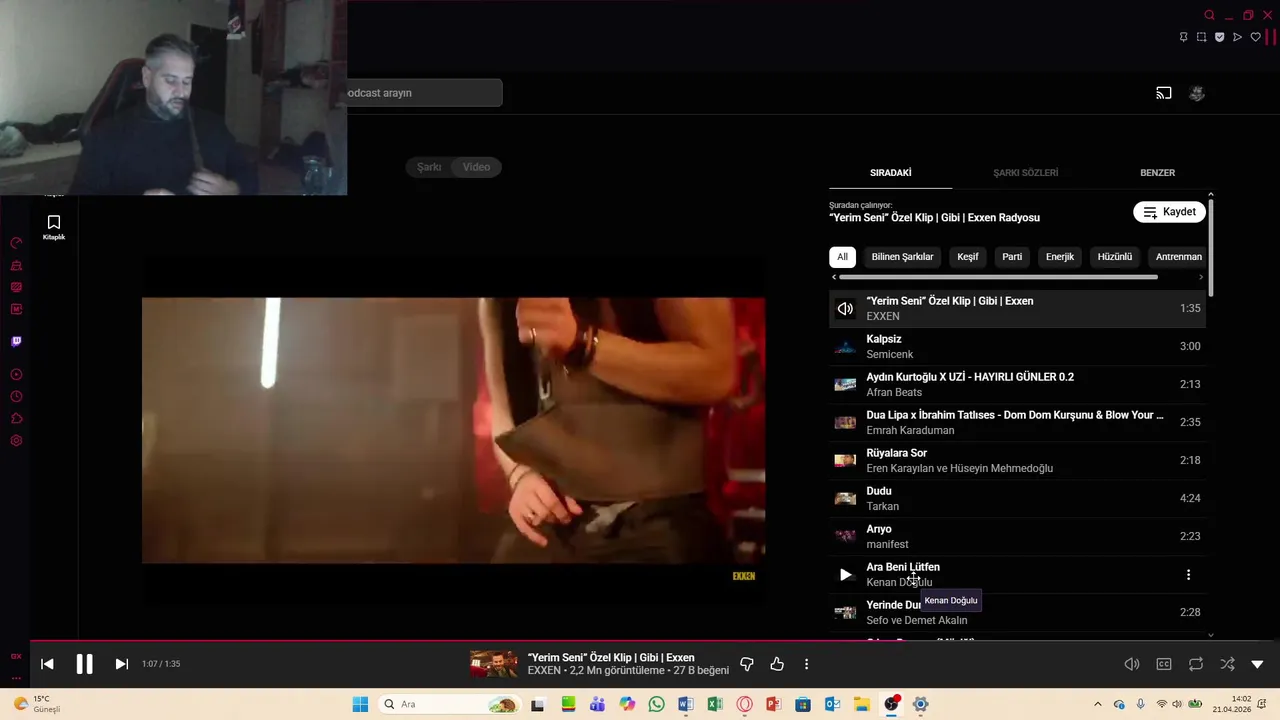This screenshot has width=1280, height=720.
Task: Click the podcast search input field
Action: 424,93
